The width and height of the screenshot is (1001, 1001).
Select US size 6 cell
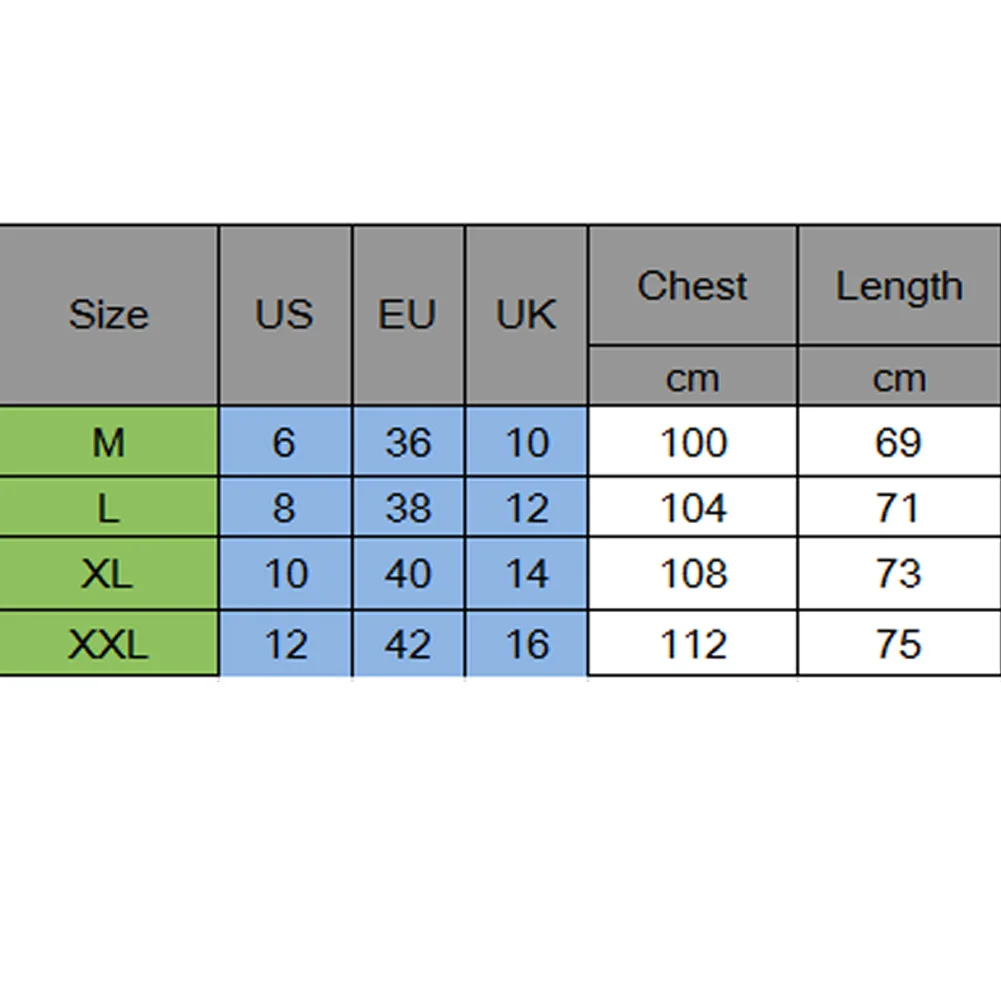(x=284, y=442)
